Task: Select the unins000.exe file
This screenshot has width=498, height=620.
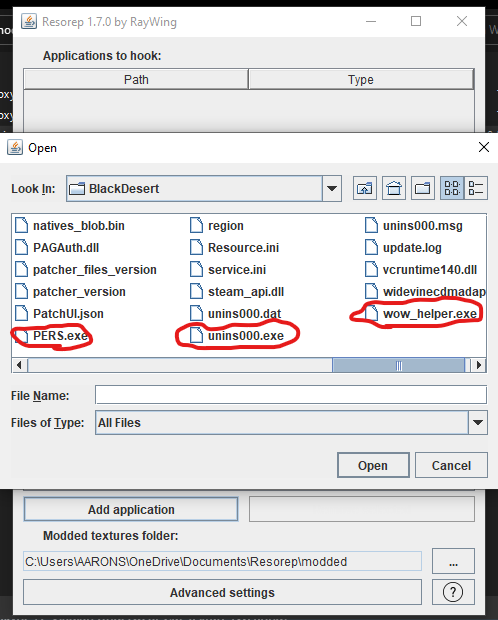Action: (x=237, y=336)
